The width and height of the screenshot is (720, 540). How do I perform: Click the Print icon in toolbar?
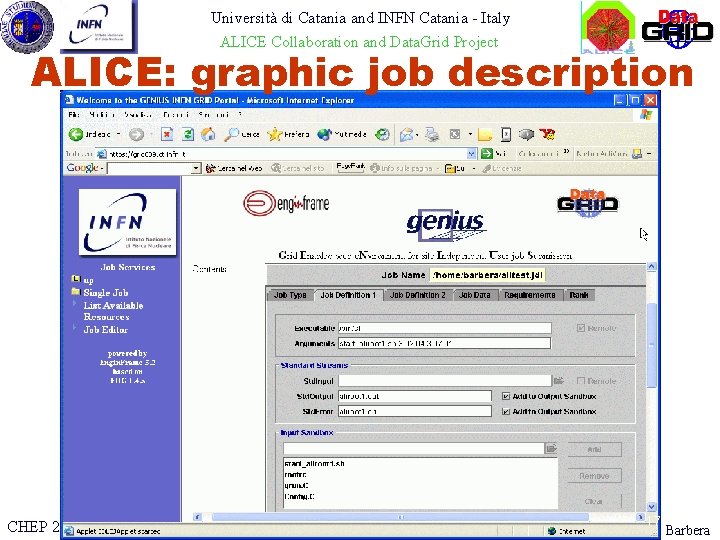pos(432,134)
